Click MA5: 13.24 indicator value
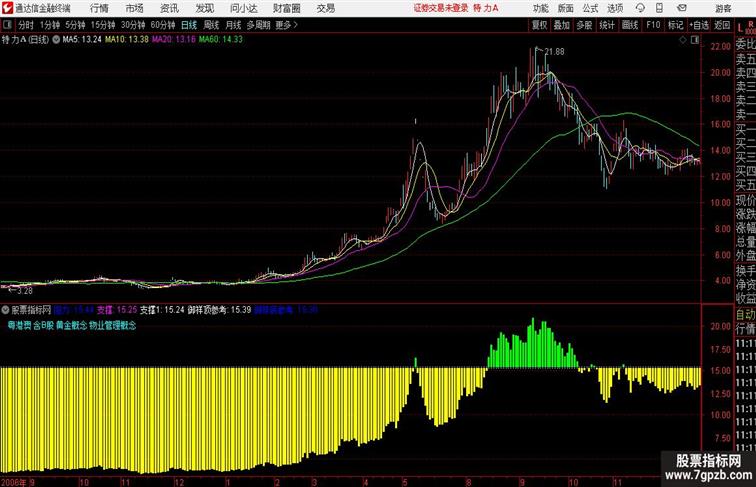 [82, 40]
